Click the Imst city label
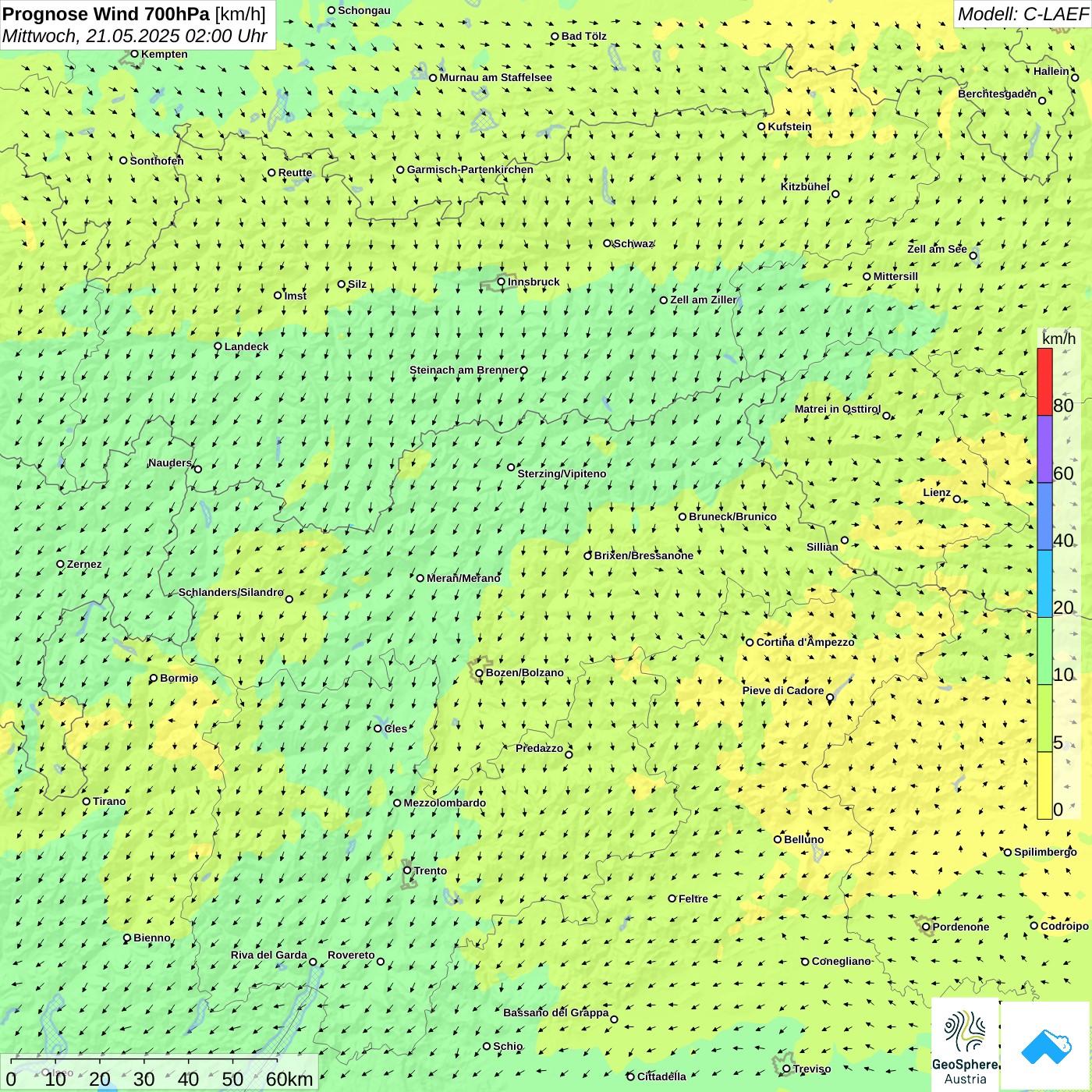The width and height of the screenshot is (1092, 1092). pyautogui.click(x=296, y=296)
